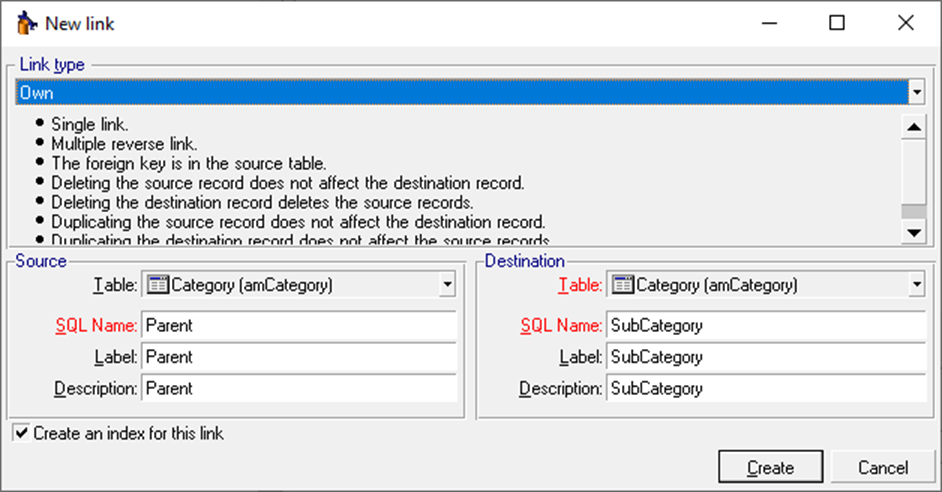Image resolution: width=942 pixels, height=492 pixels.
Task: Click the table icon in Destination Table field
Action: pyautogui.click(x=622, y=285)
